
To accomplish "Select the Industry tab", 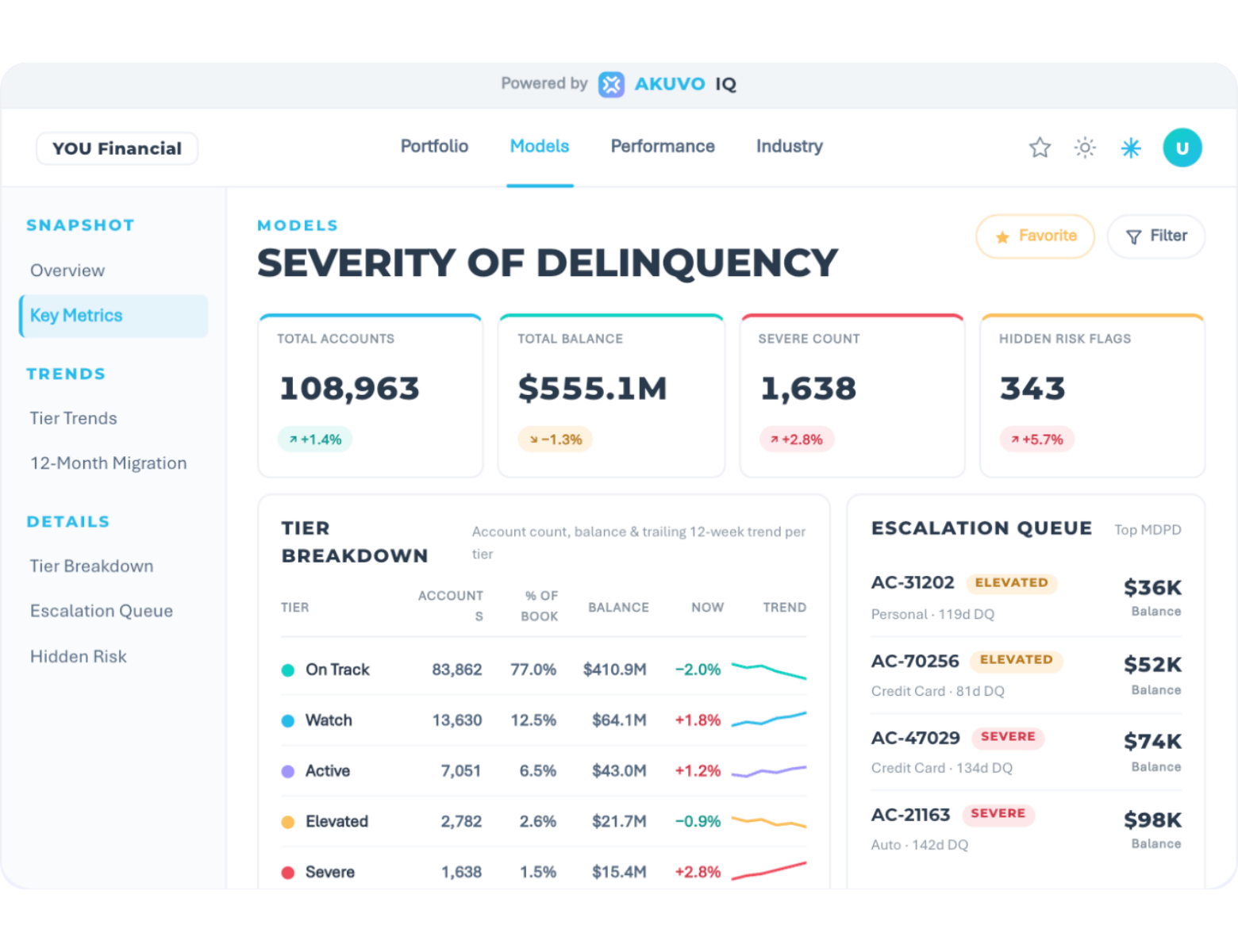I will pyautogui.click(x=790, y=146).
